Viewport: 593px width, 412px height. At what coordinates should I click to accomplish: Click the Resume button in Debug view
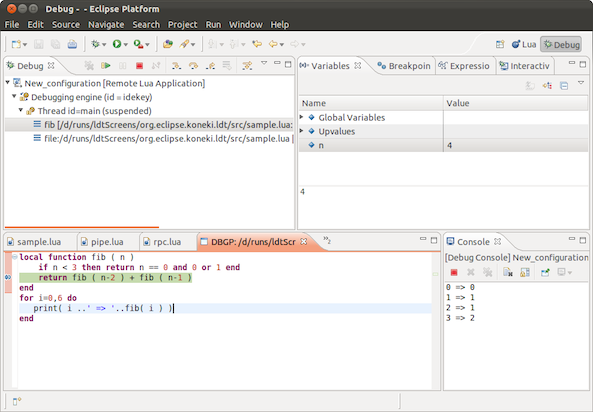106,66
